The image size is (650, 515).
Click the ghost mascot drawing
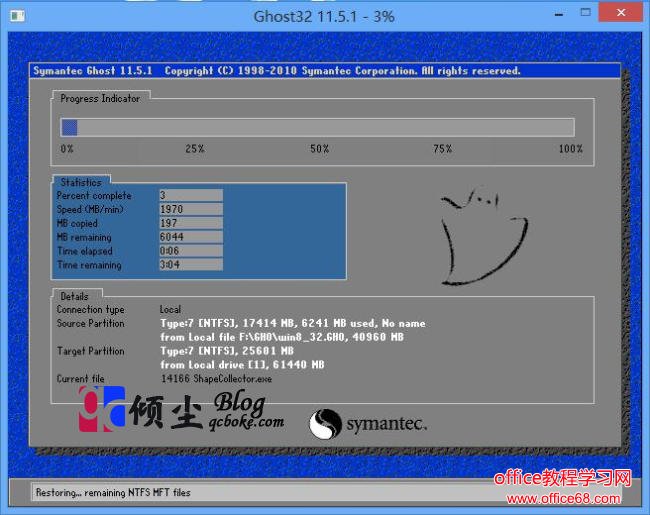pos(484,237)
